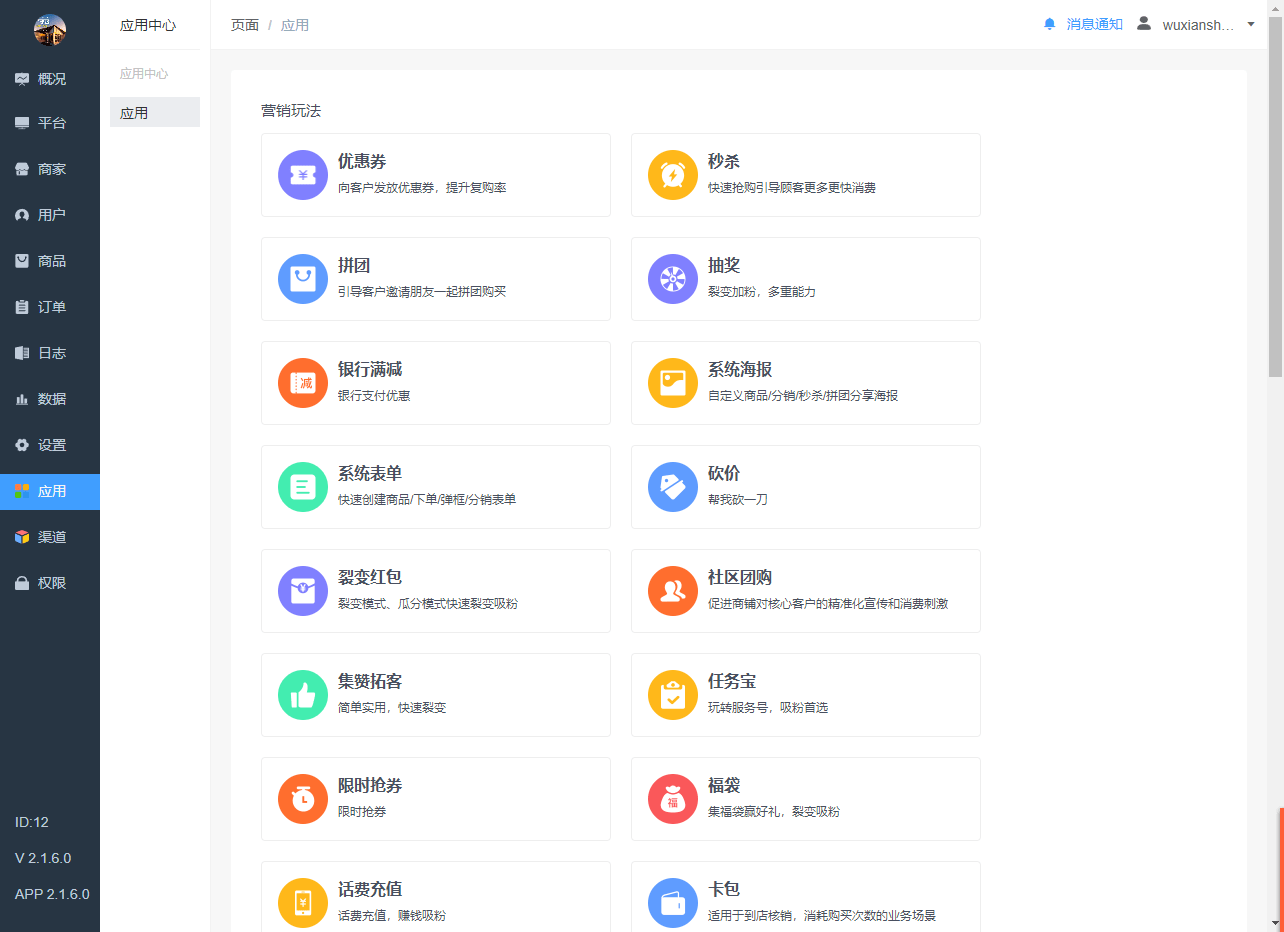Click the coupon (优惠券) purple ticket icon

pyautogui.click(x=302, y=175)
